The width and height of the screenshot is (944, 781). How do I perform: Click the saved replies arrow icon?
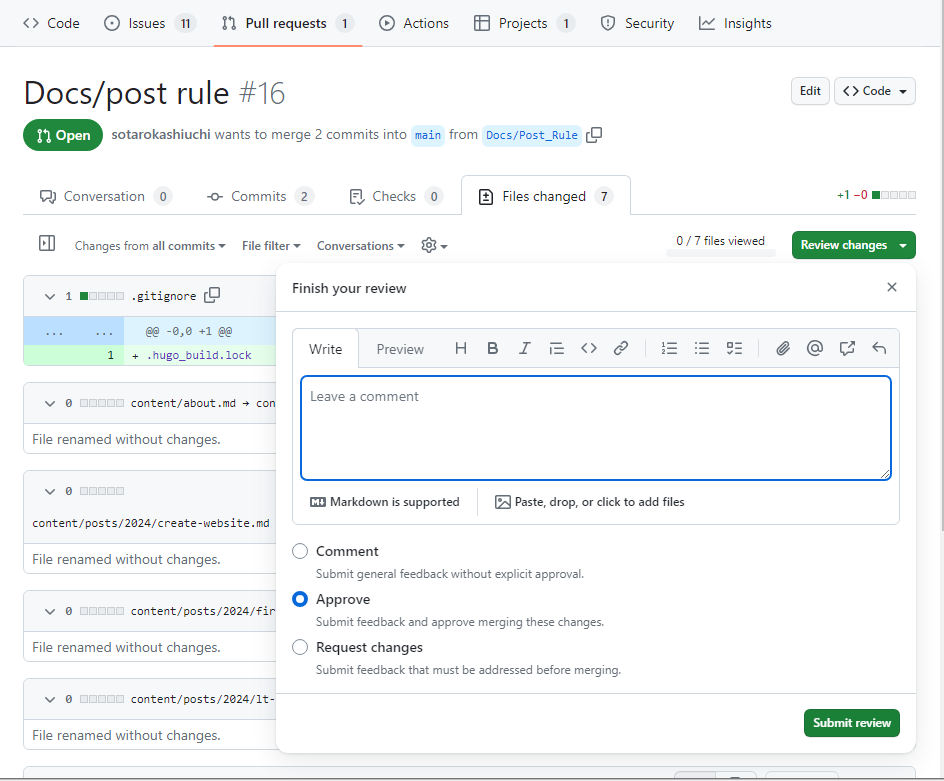pos(879,348)
